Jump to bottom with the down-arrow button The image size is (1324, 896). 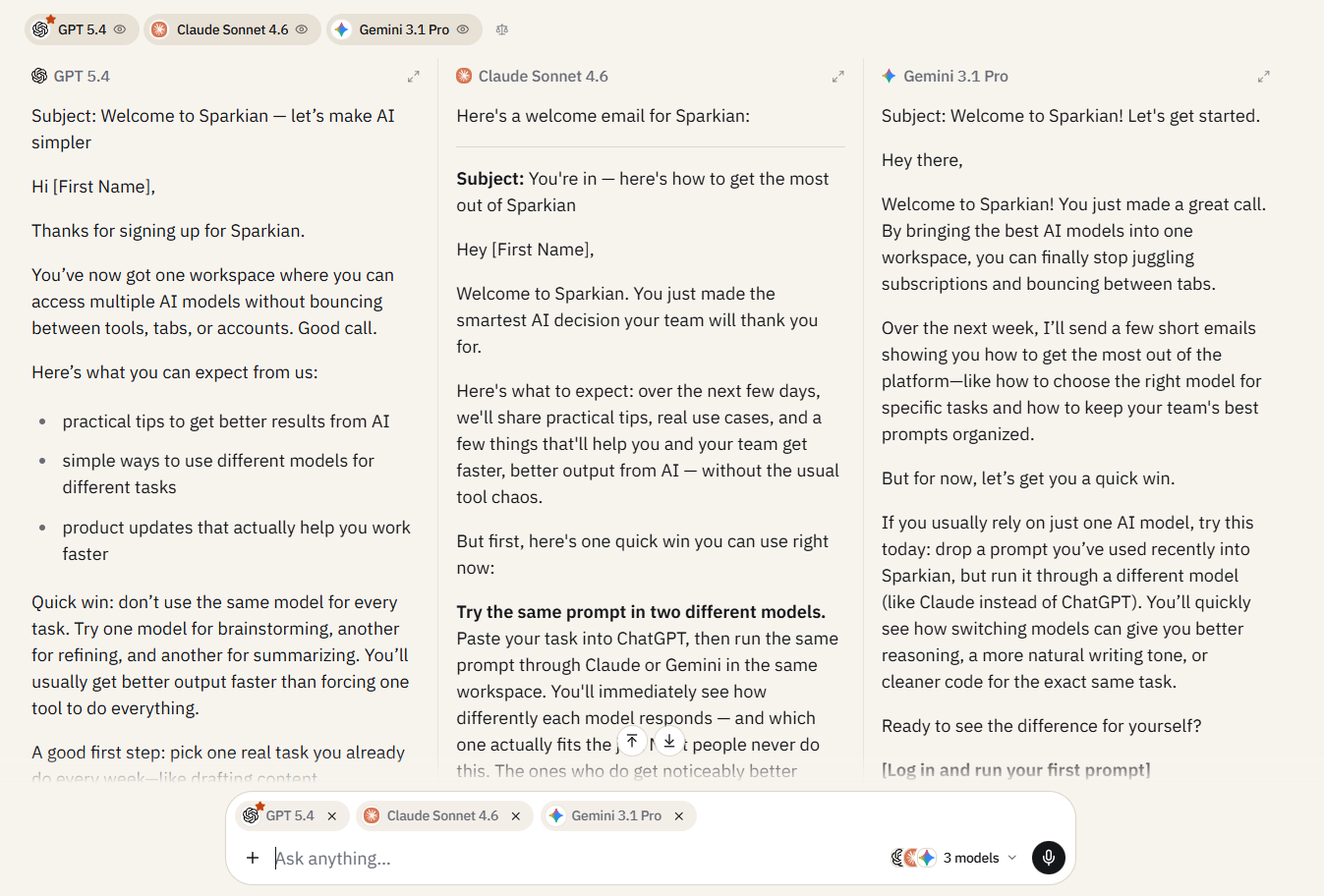(x=669, y=742)
